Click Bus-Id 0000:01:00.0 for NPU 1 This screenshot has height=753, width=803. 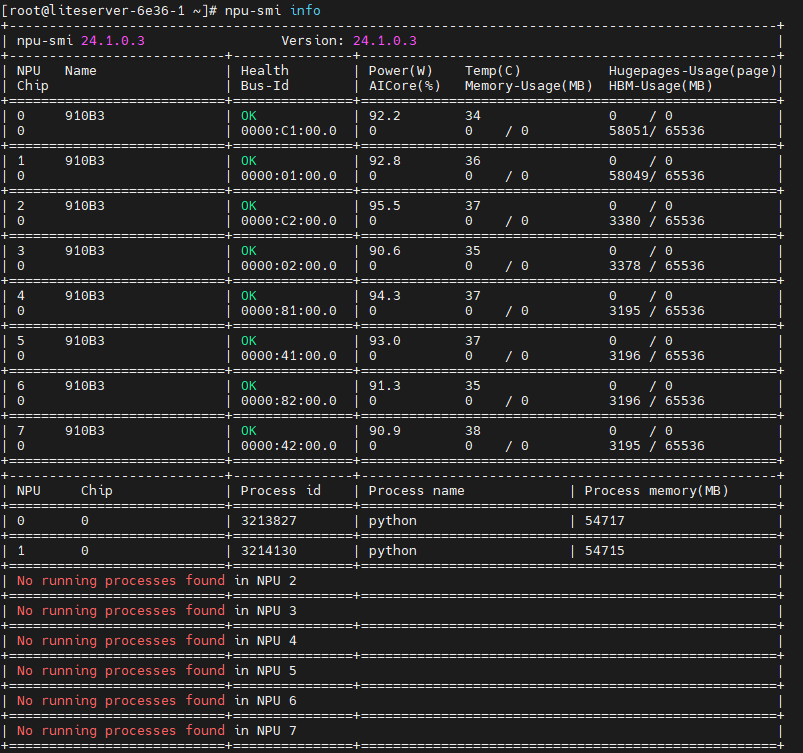[288, 176]
